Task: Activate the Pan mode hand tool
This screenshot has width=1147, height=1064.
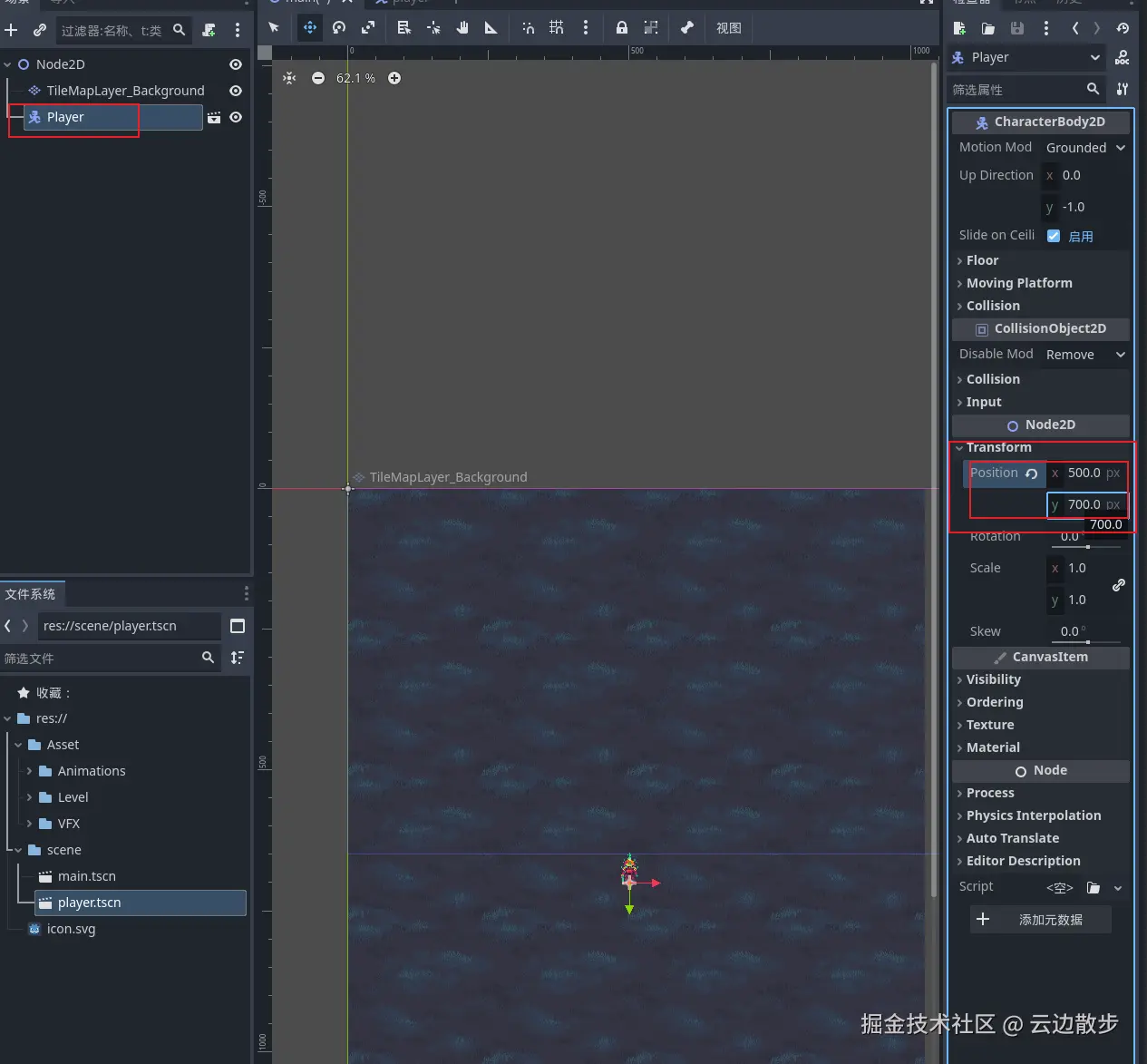Action: pos(462,27)
